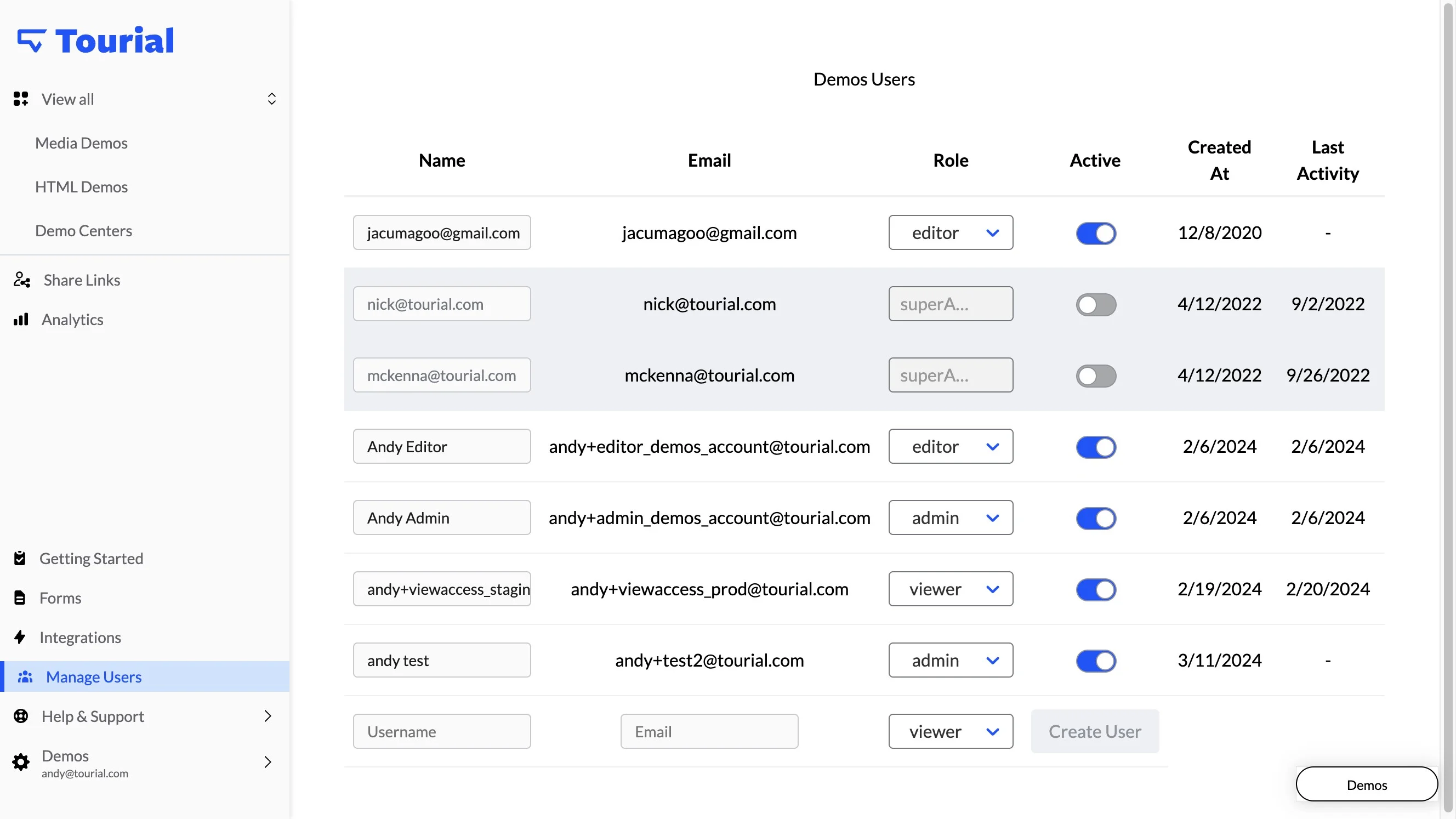Toggle active switch for jacumagoo@gmail.com
1456x819 pixels.
tap(1096, 233)
